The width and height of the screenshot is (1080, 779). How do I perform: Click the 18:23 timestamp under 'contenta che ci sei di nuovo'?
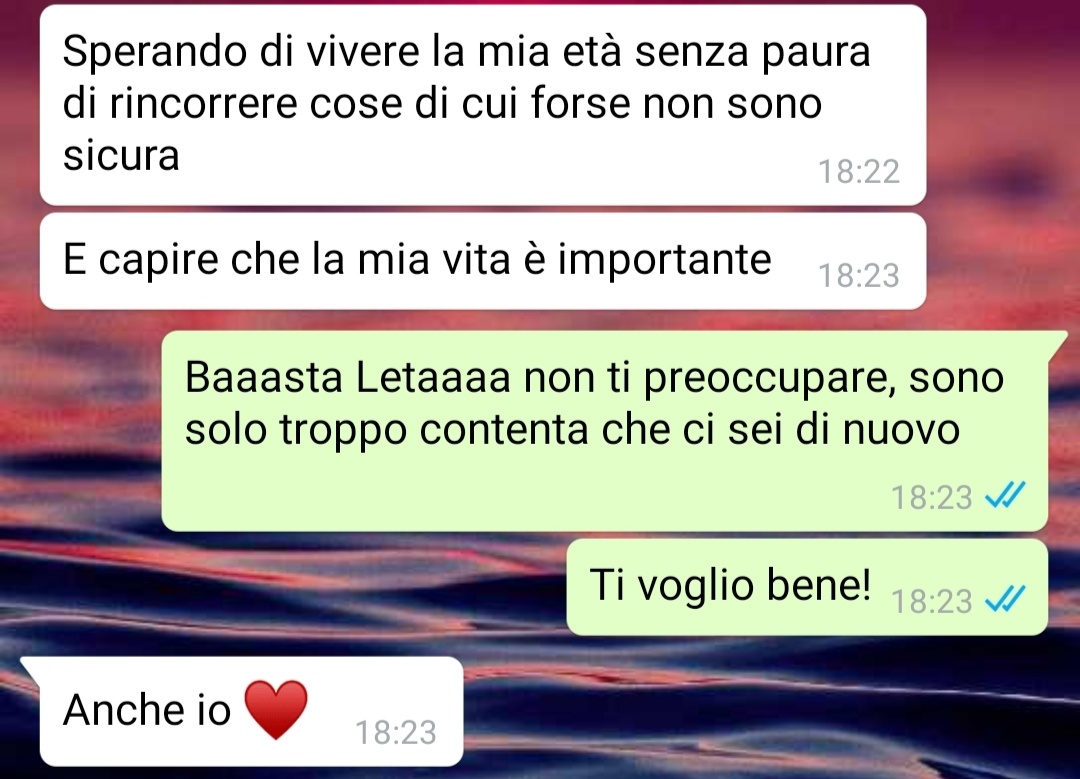(931, 497)
